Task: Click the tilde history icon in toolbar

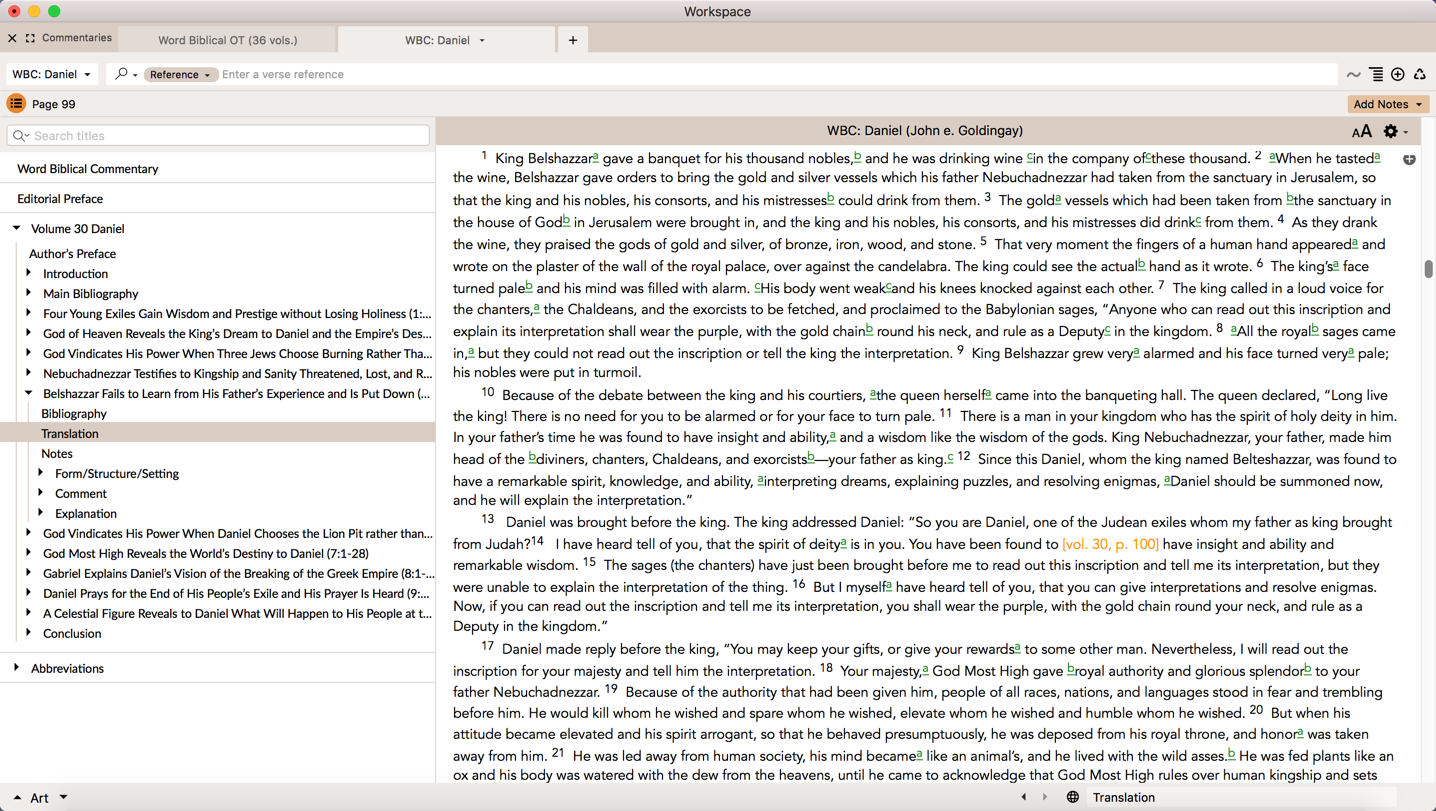Action: coord(1353,75)
